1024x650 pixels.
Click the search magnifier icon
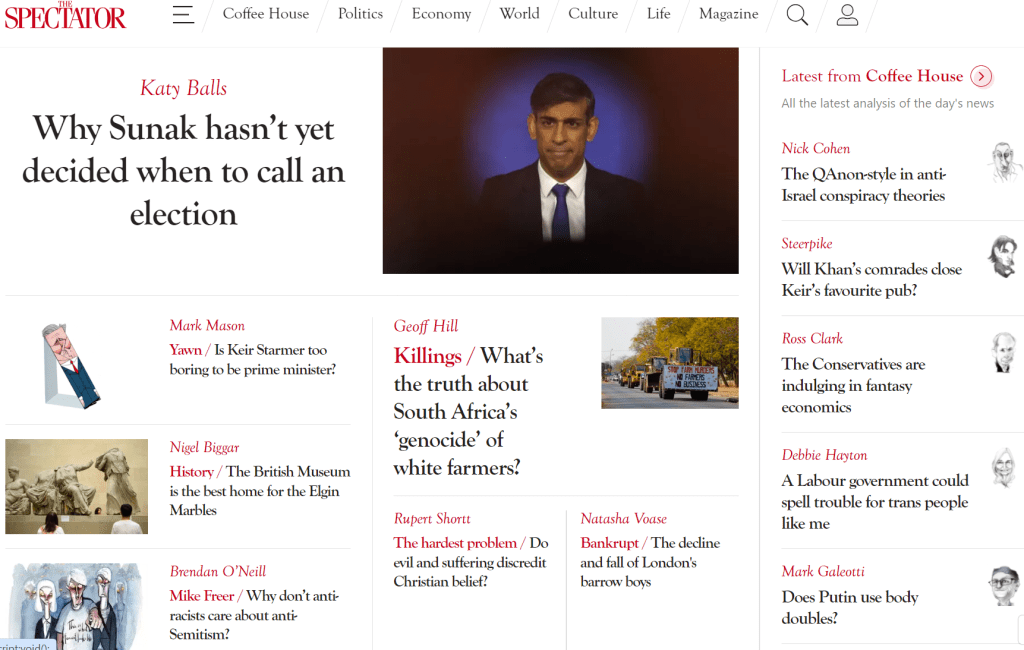pos(797,14)
